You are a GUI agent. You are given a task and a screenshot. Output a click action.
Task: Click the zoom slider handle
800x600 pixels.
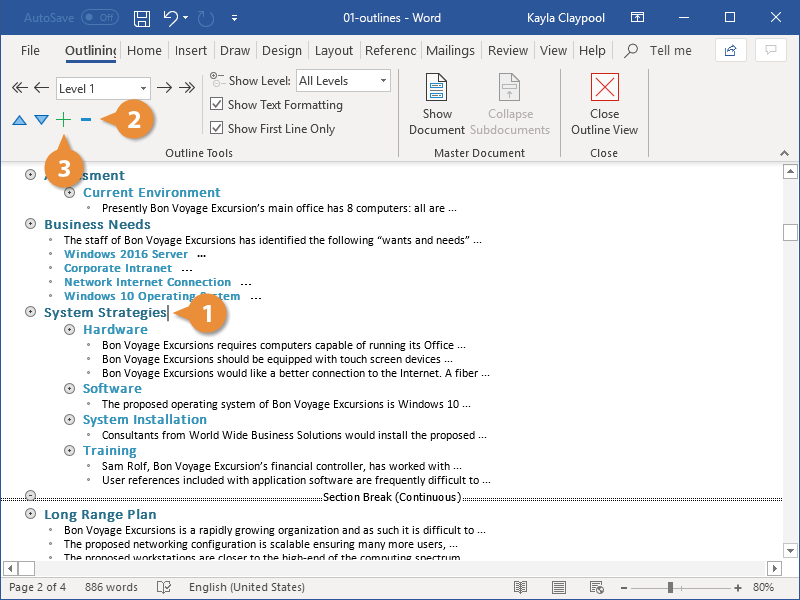(670, 588)
